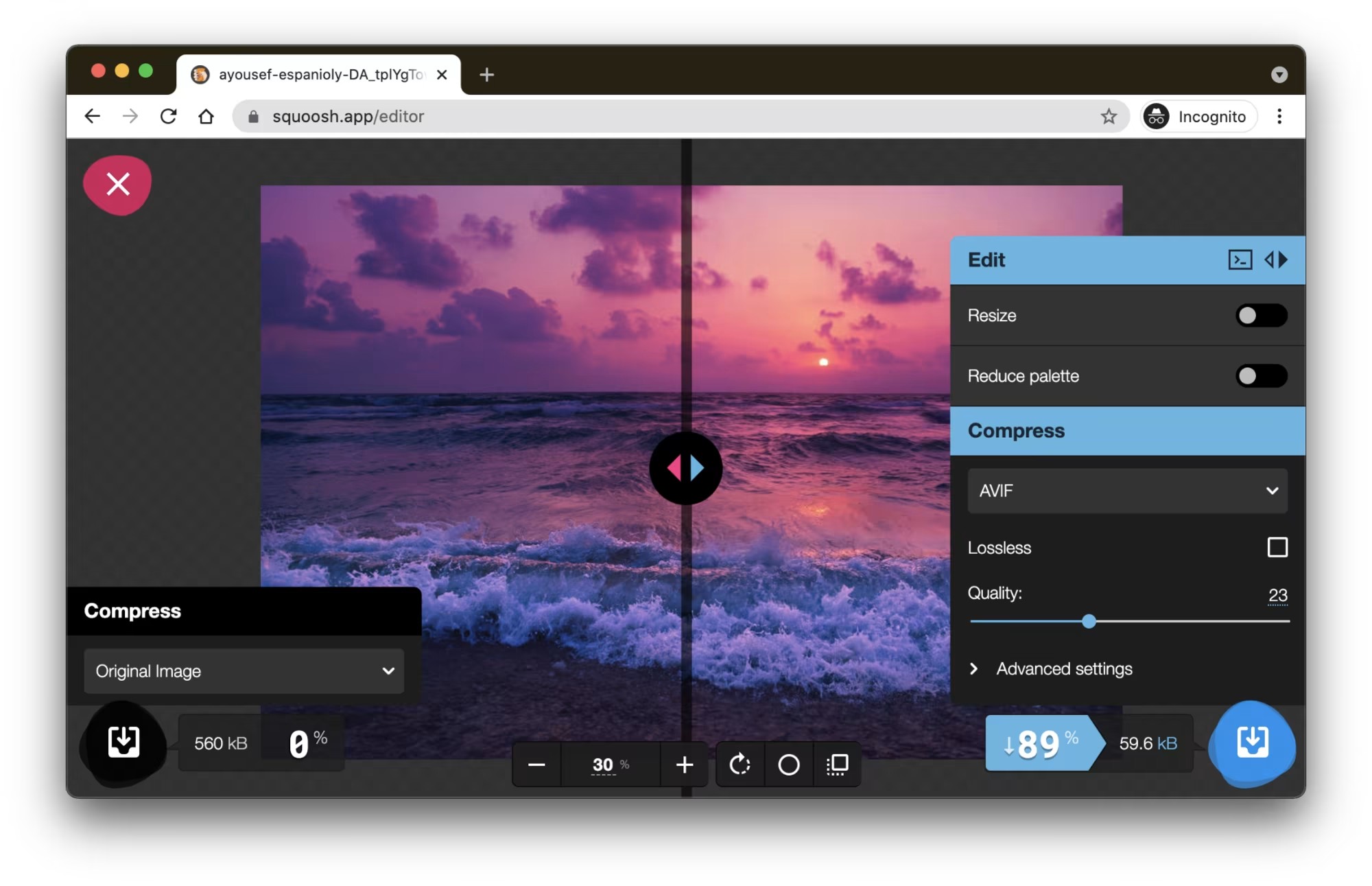Enable the Reduce palette toggle

[x=1261, y=376]
